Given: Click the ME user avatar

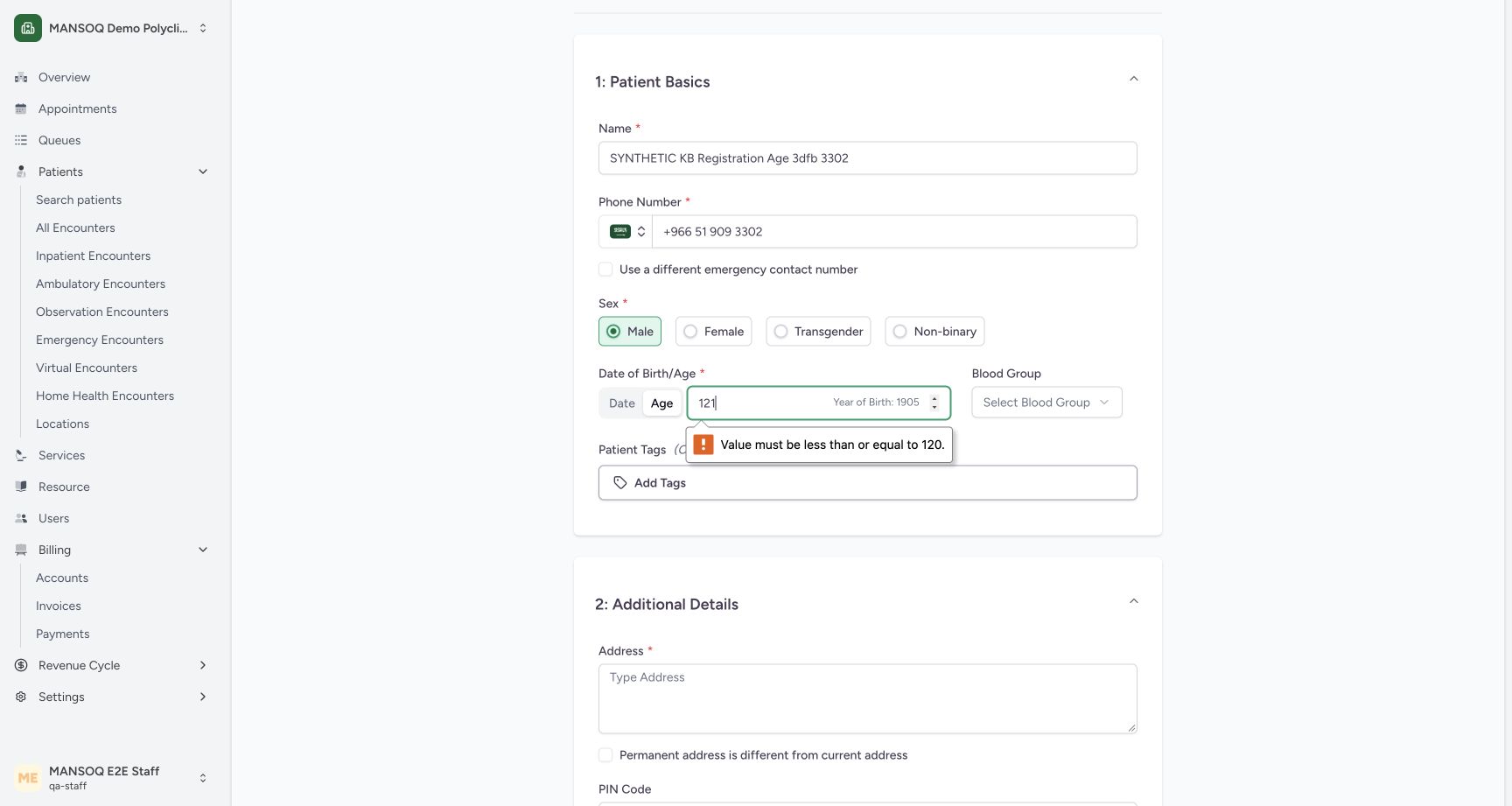Looking at the screenshot, I should pyautogui.click(x=28, y=777).
